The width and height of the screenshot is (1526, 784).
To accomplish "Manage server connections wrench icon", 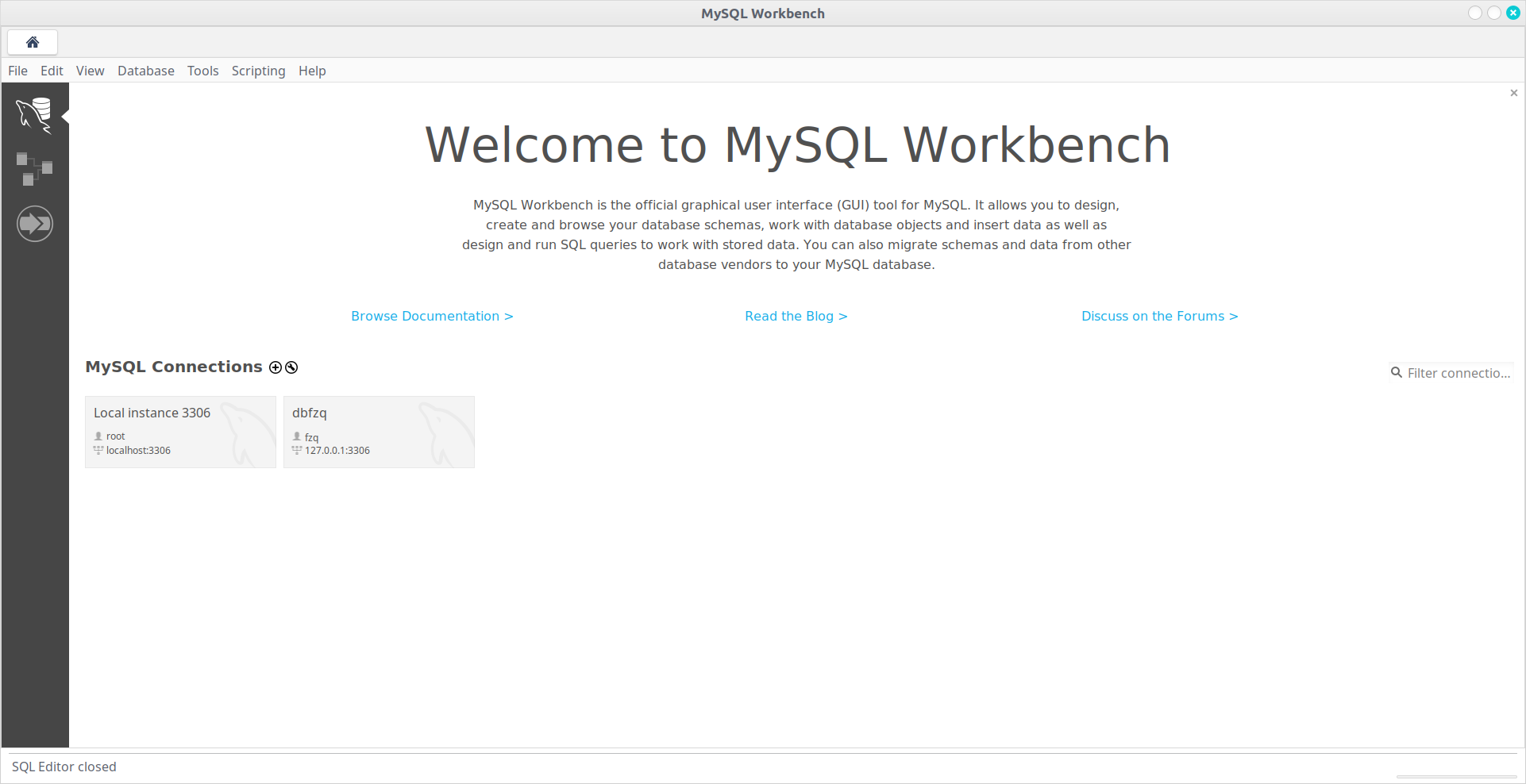I will (x=291, y=367).
